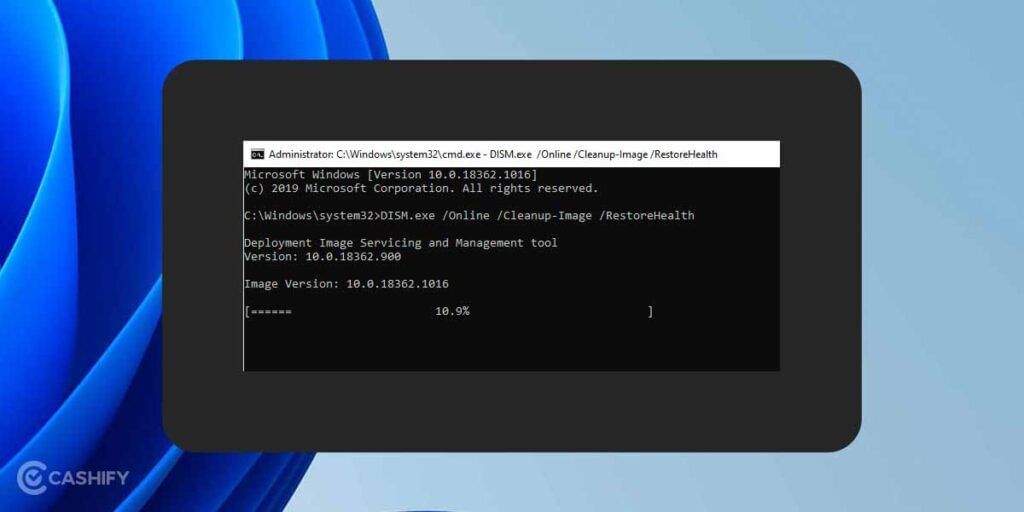1024x512 pixels.
Task: Click the "Microsoft Windows [Version 10.0.18362.1016]" line
Action: [391, 175]
